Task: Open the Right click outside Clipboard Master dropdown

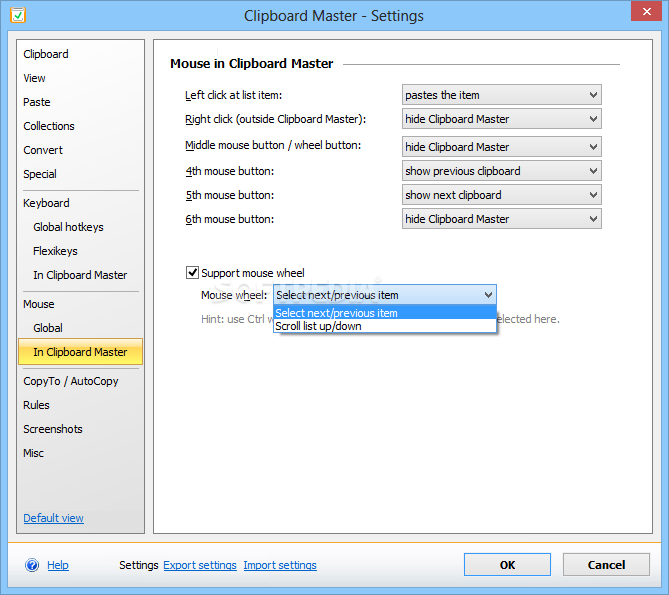Action: pyautogui.click(x=502, y=119)
